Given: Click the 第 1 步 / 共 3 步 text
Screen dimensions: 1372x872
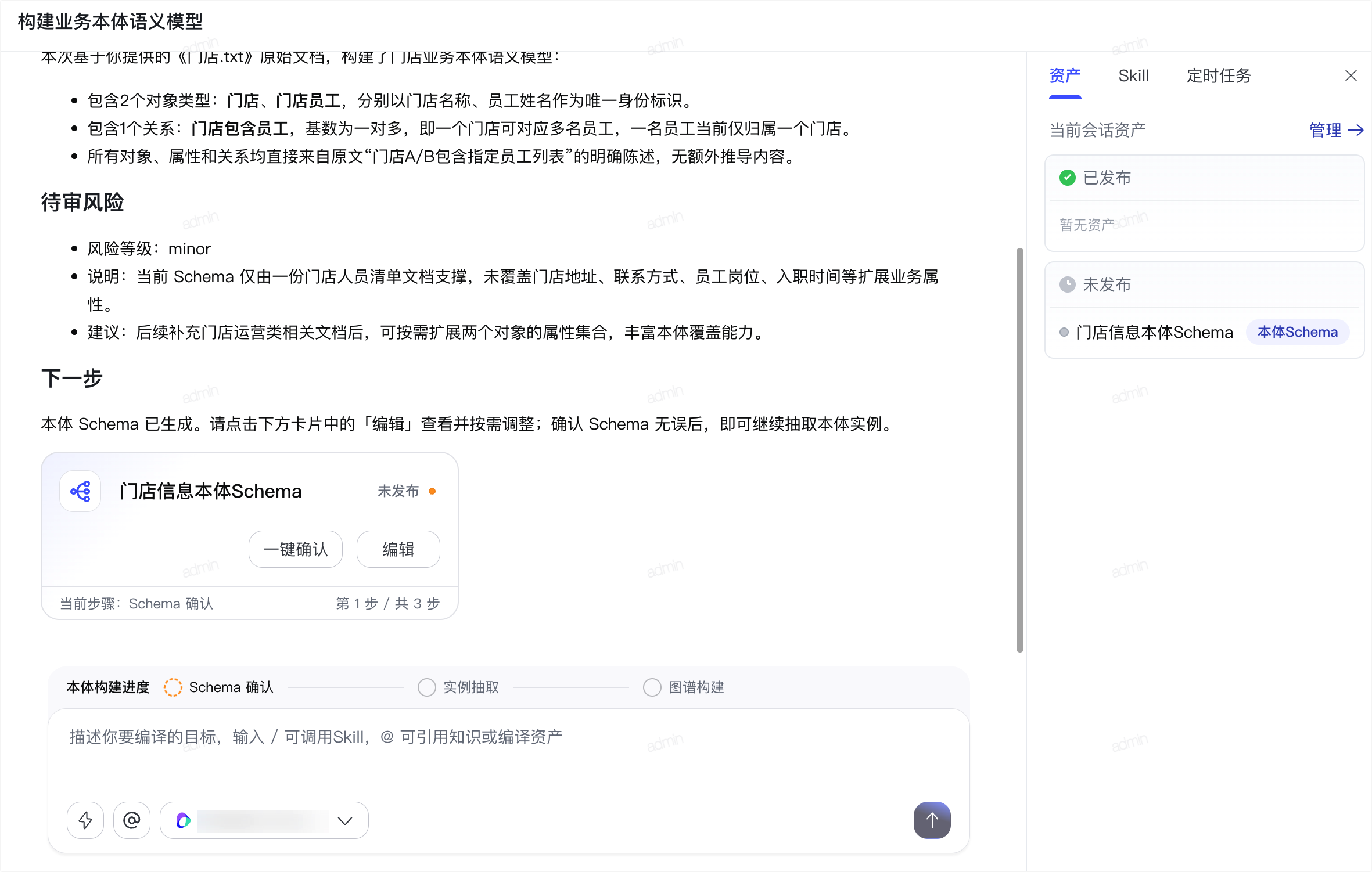Looking at the screenshot, I should (x=387, y=604).
